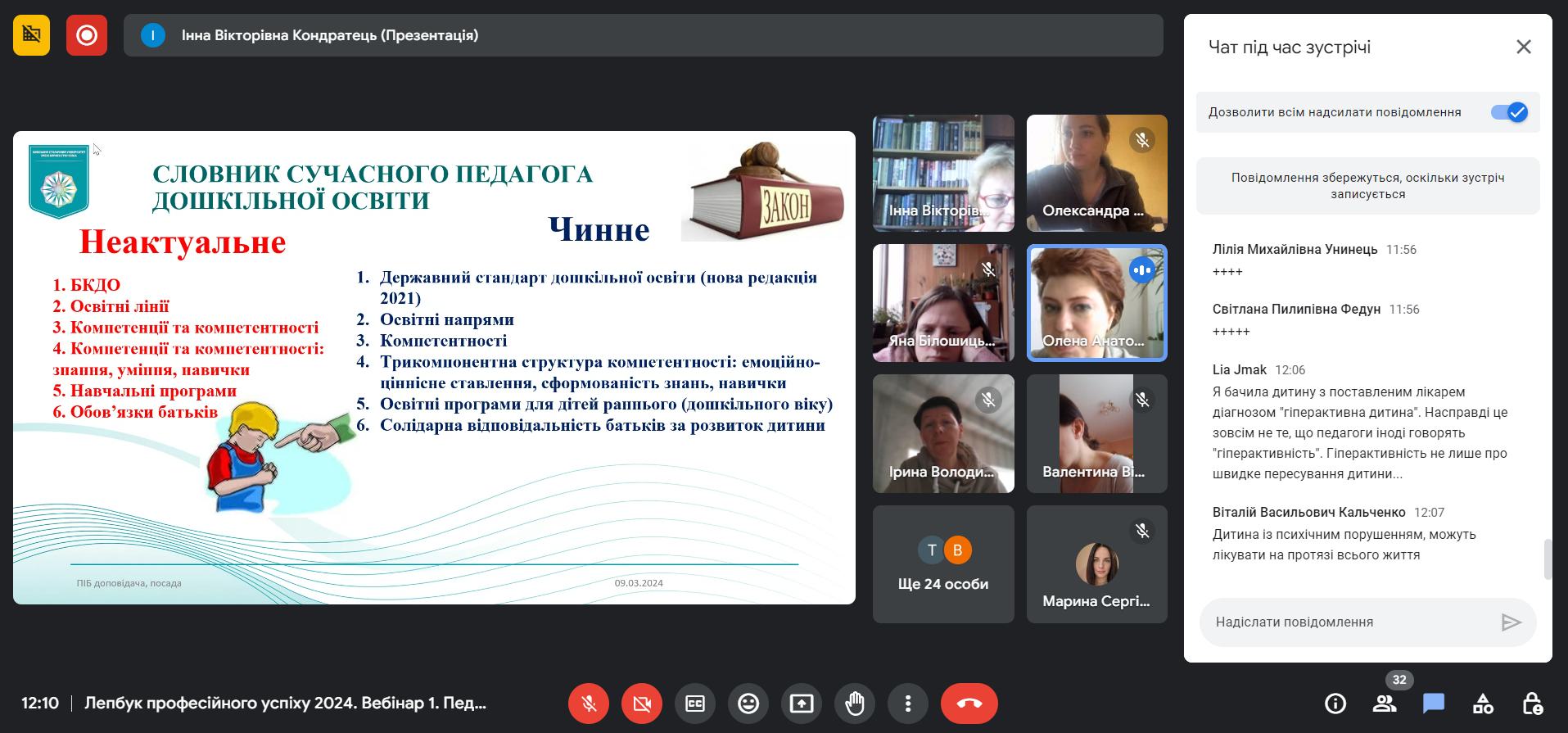Viewport: 1568px width, 733px height.
Task: Turn on the camera
Action: (x=642, y=704)
